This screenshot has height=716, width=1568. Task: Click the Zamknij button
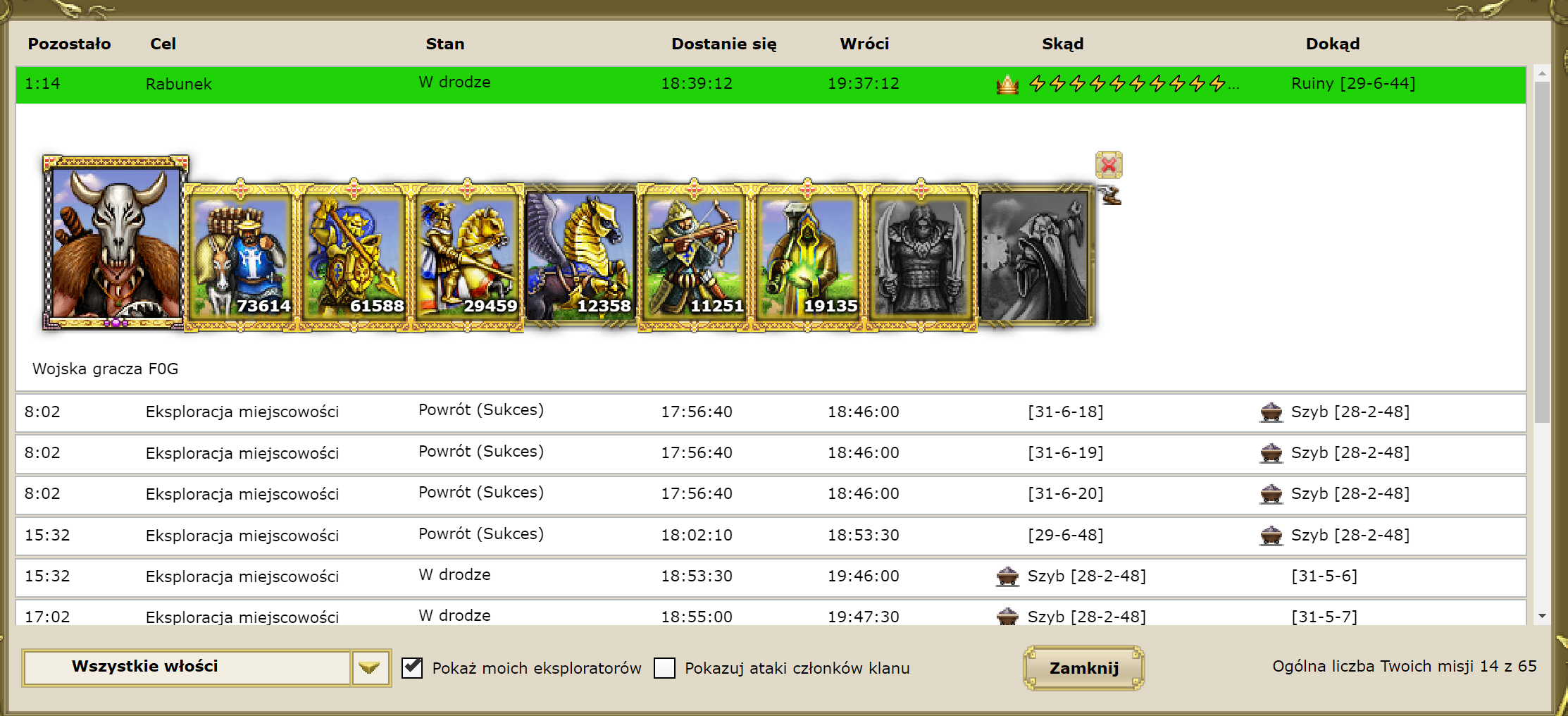(1083, 667)
